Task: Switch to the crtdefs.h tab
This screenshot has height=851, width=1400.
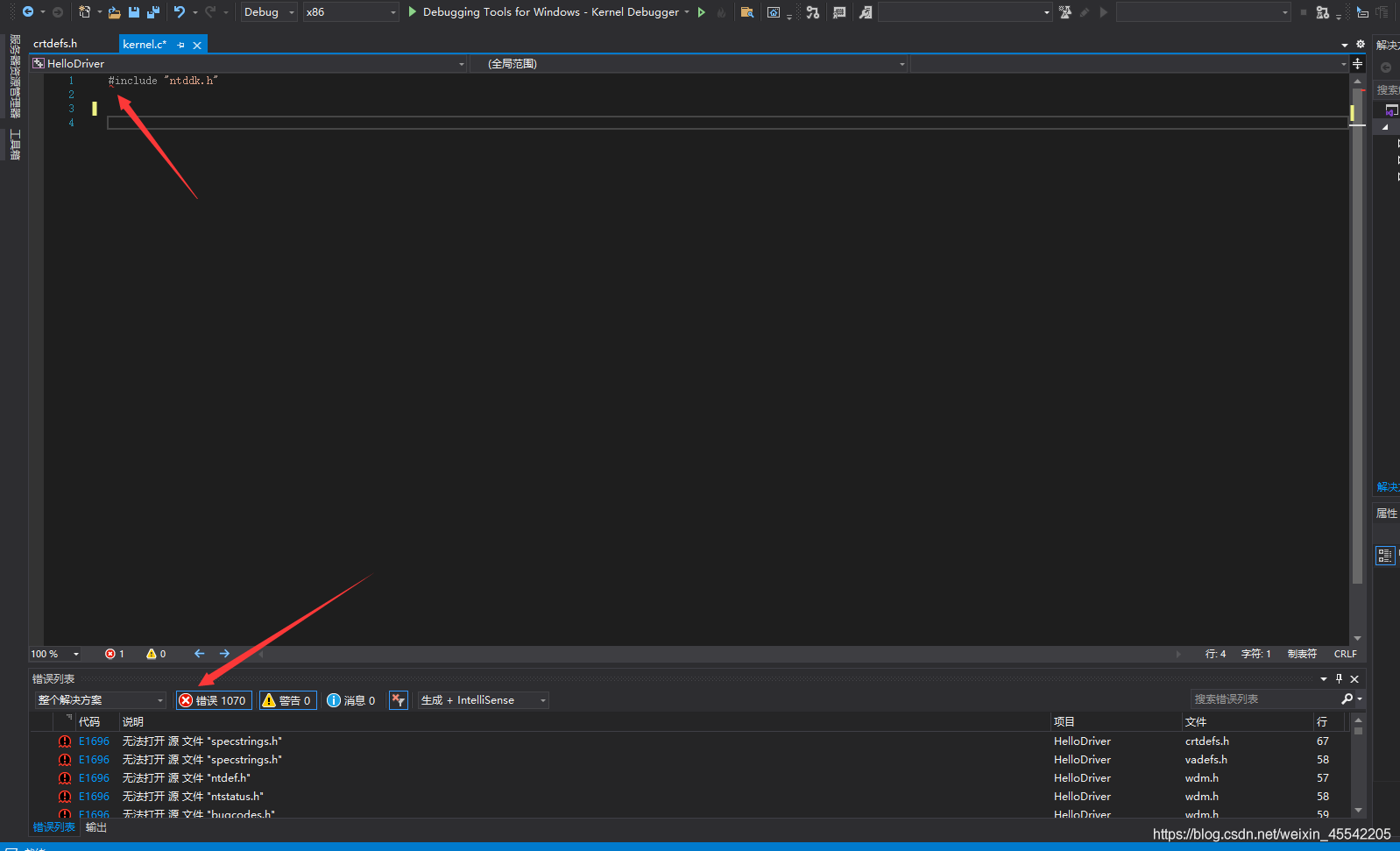Action: pos(55,44)
